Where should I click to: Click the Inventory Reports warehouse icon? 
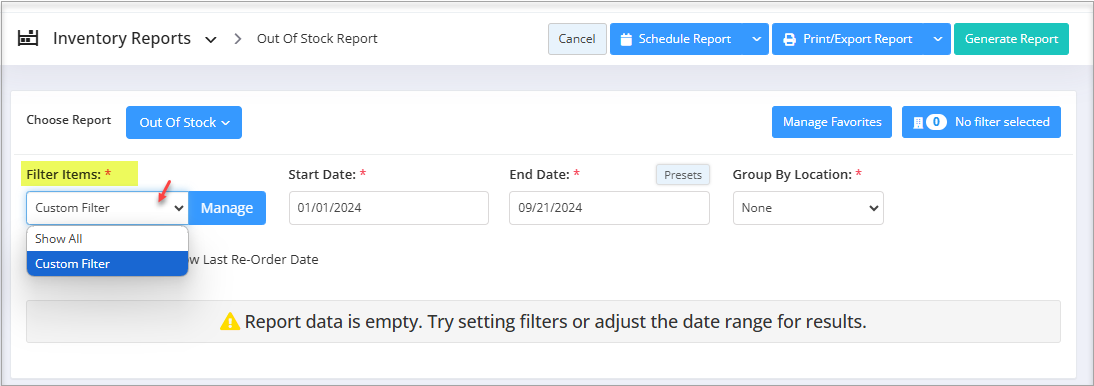coord(28,38)
